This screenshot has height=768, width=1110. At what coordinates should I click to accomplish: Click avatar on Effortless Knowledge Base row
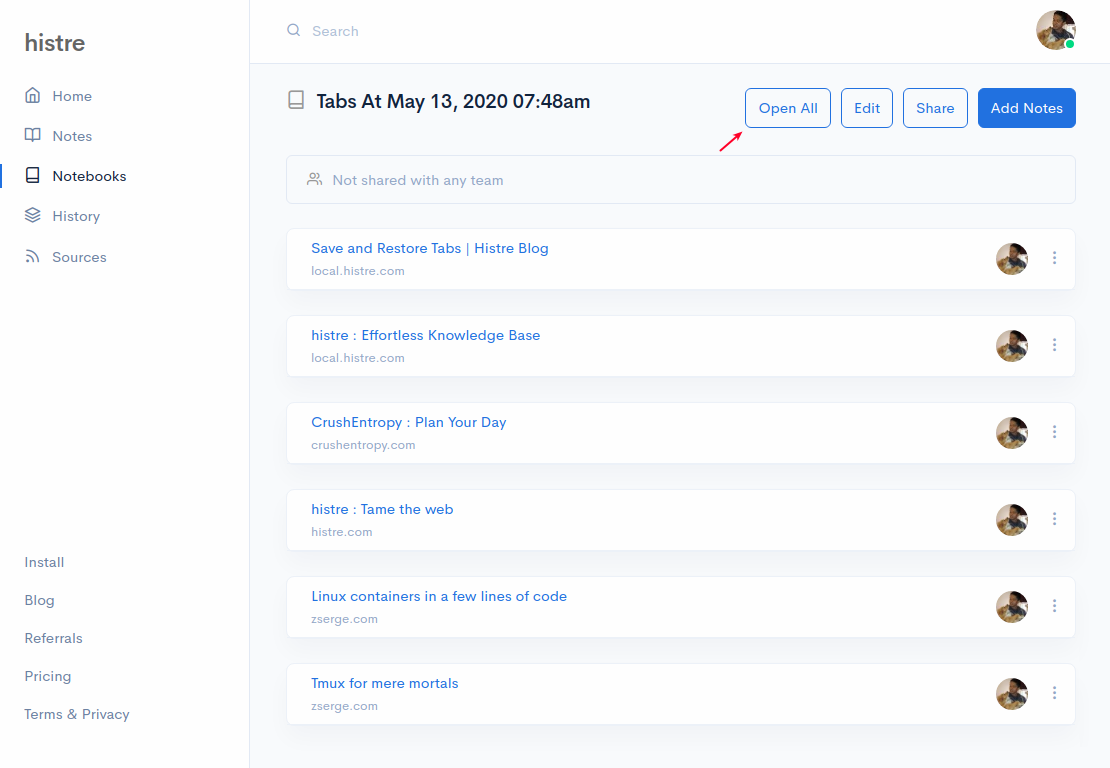pyautogui.click(x=1012, y=345)
